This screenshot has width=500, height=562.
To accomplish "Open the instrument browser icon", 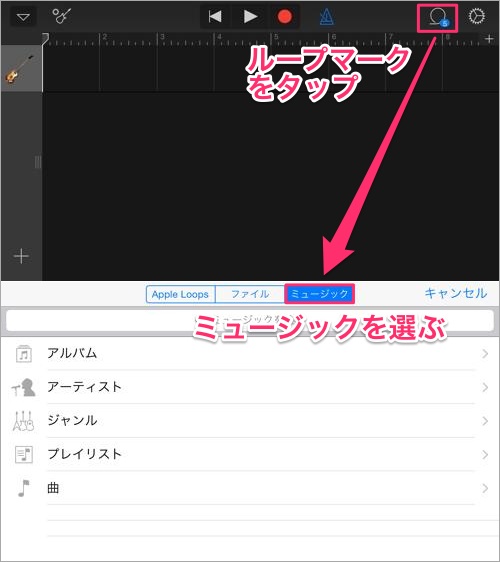I will point(61,16).
